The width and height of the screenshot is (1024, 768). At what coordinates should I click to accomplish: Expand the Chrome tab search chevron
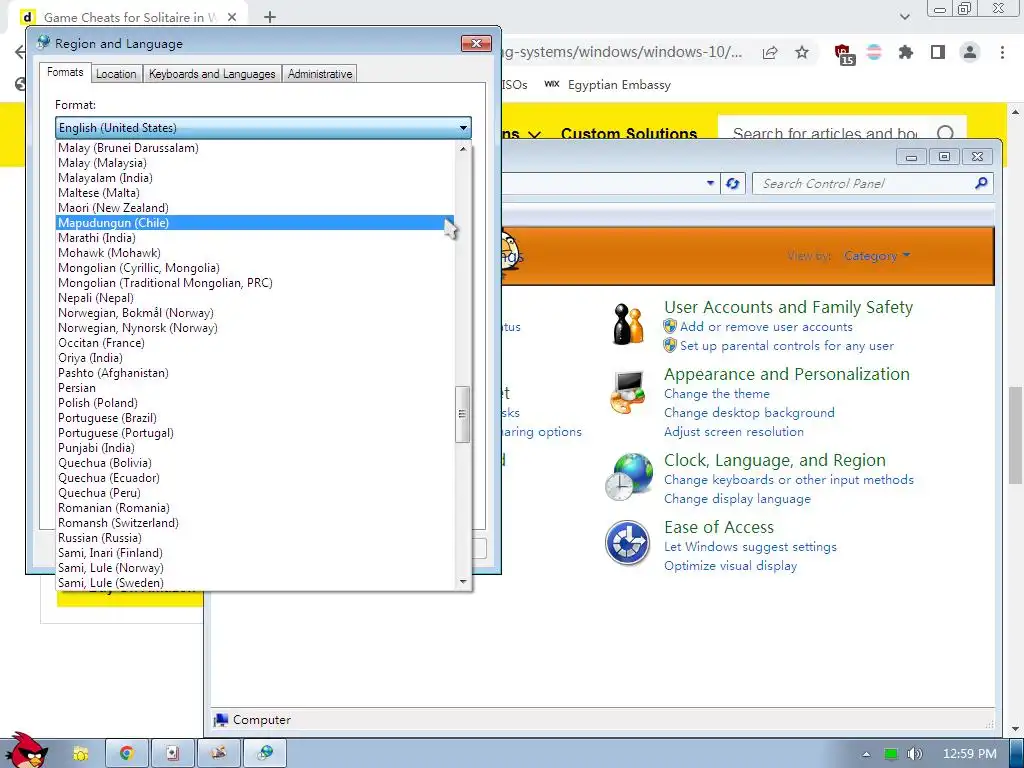tap(904, 17)
